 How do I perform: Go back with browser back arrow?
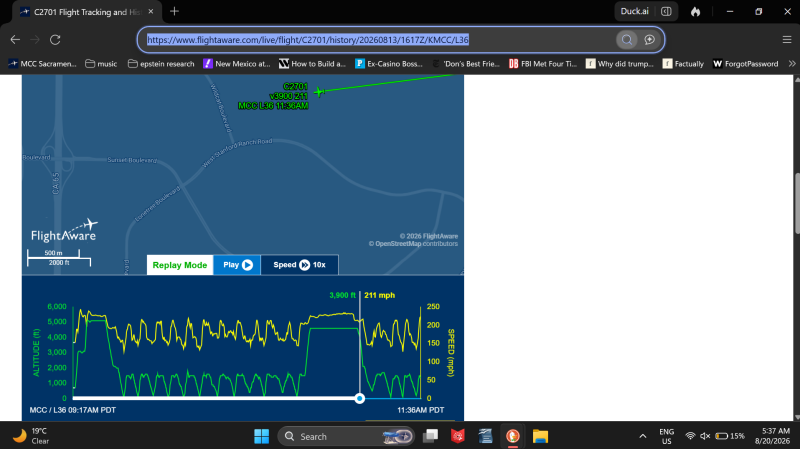point(15,39)
